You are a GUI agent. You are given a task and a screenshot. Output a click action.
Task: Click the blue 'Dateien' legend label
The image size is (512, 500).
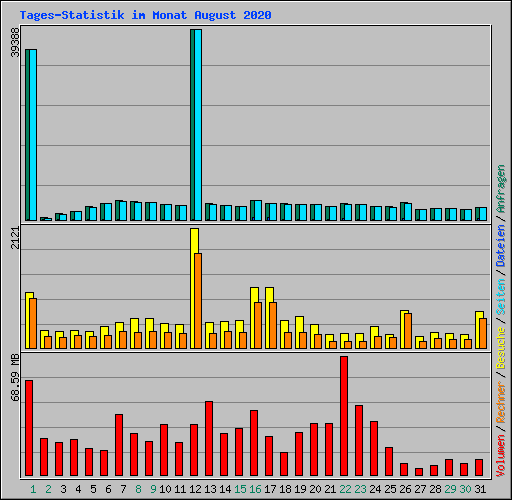click(x=501, y=246)
